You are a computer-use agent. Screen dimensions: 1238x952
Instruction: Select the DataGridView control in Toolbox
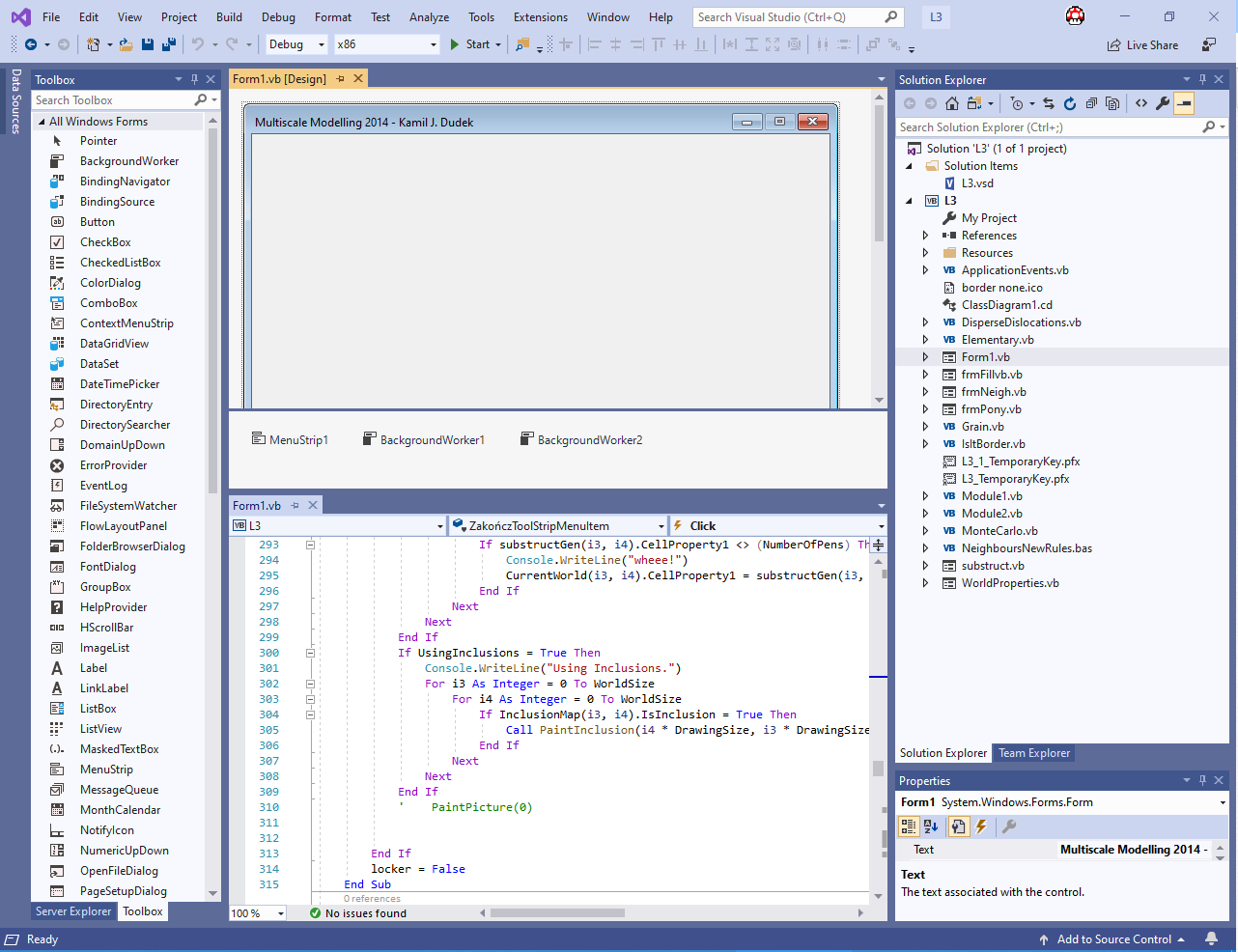click(x=114, y=344)
